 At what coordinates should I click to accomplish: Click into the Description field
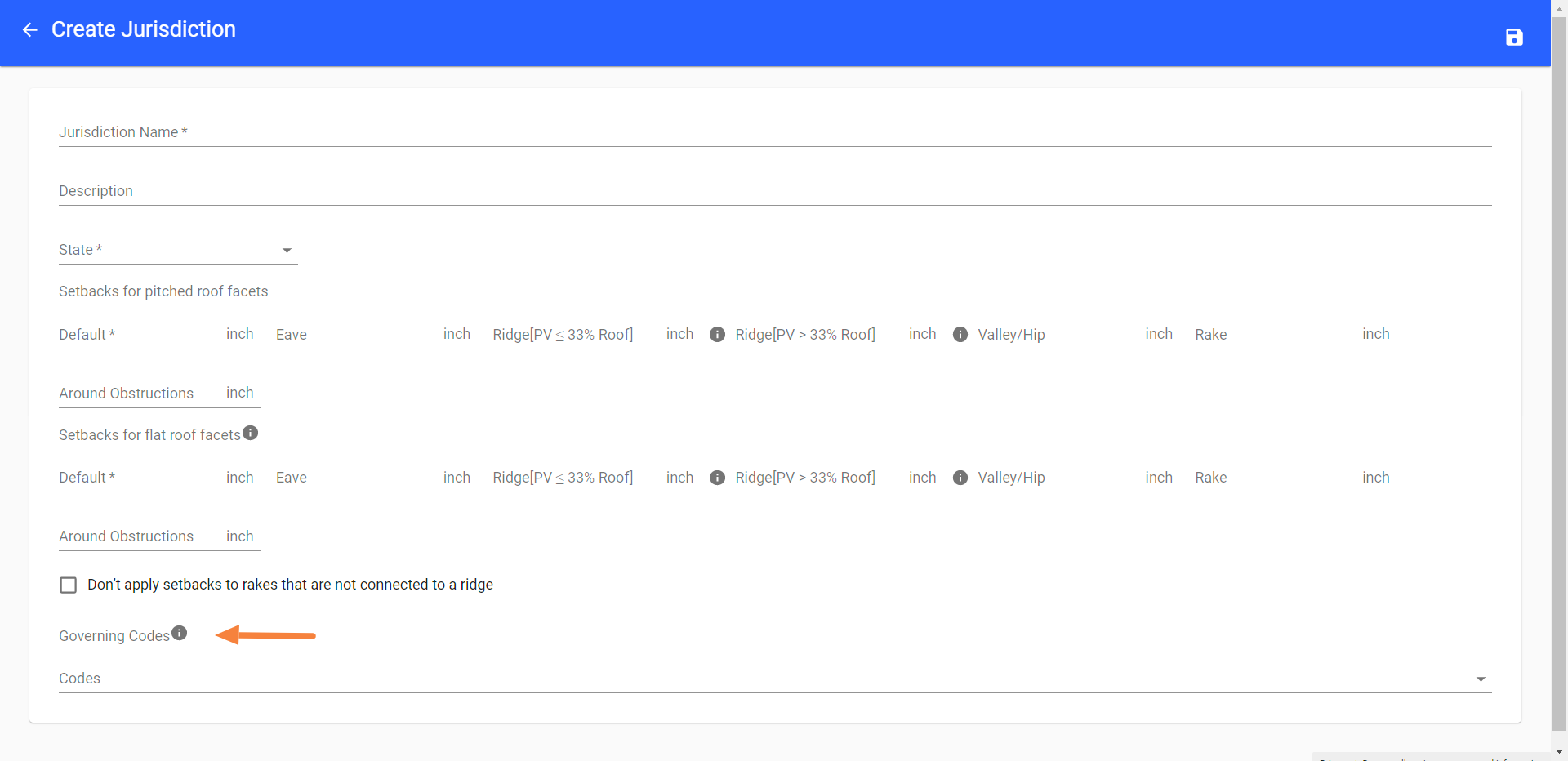[x=774, y=191]
